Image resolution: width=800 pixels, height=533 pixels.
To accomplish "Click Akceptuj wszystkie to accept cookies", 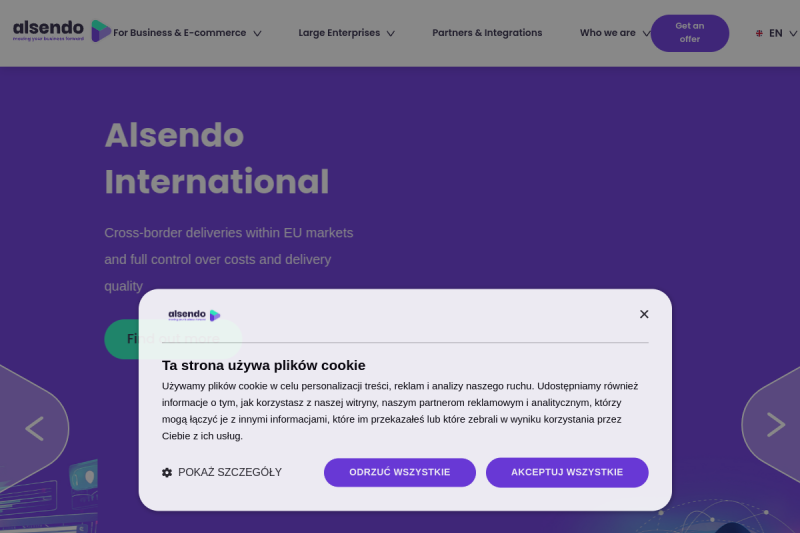I will [567, 472].
